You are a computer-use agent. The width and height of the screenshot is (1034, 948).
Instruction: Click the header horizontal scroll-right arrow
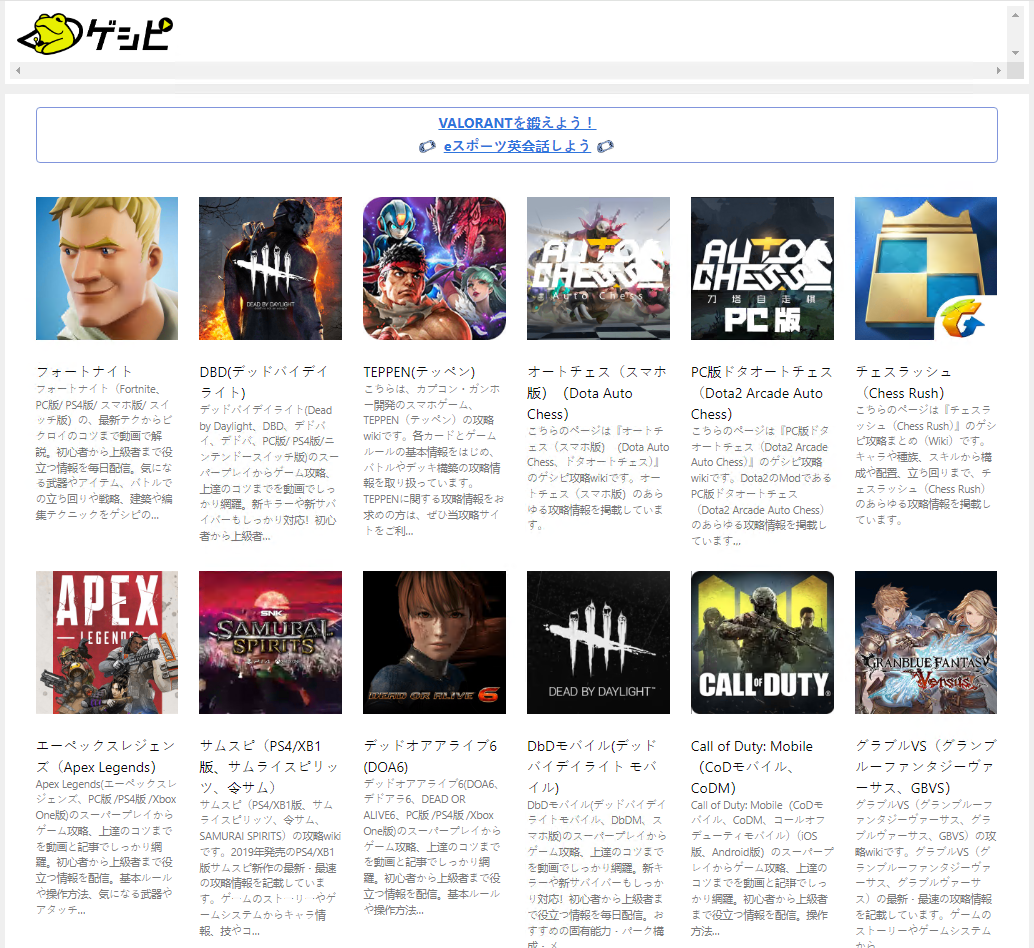[998, 70]
